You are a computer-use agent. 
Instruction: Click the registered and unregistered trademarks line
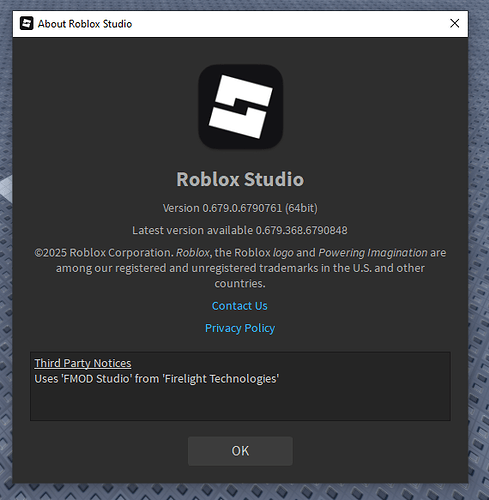tap(240, 268)
